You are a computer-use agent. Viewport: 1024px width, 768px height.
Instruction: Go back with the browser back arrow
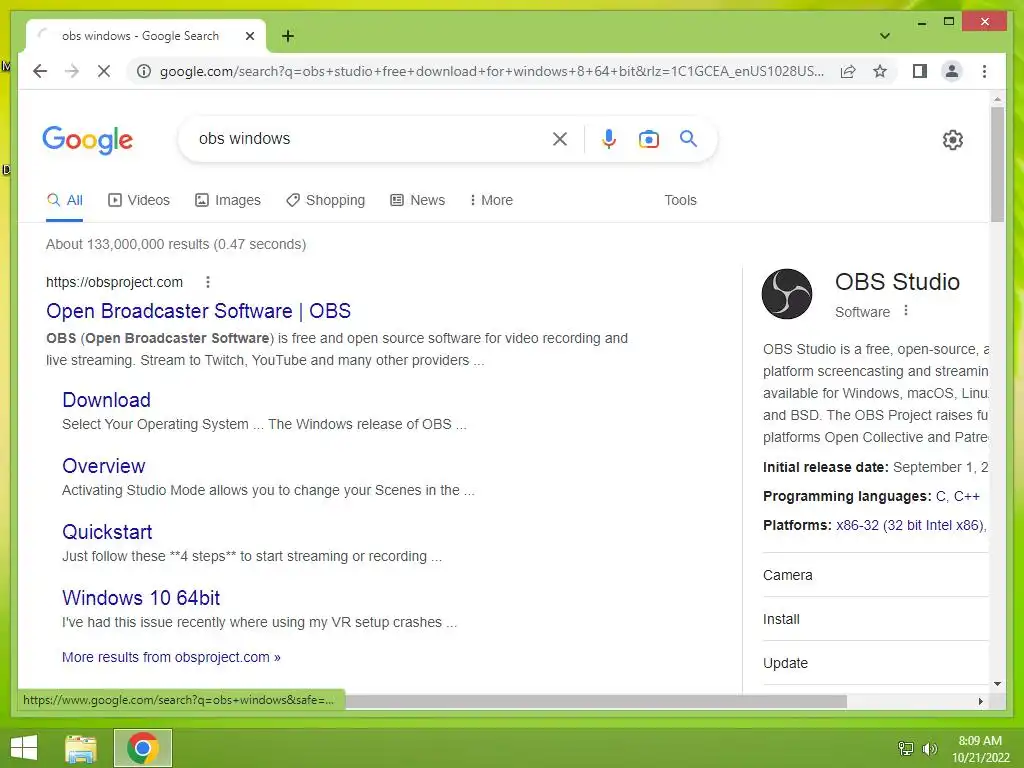pyautogui.click(x=40, y=71)
